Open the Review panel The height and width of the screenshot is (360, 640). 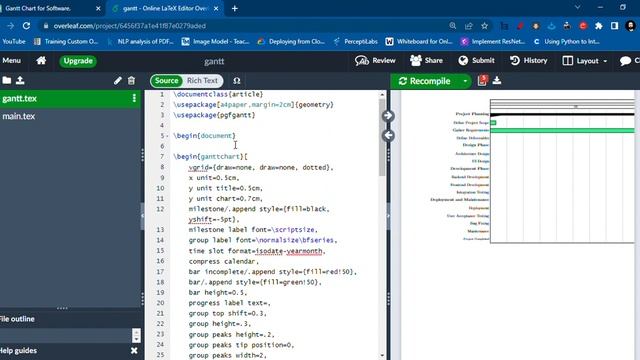tap(375, 60)
